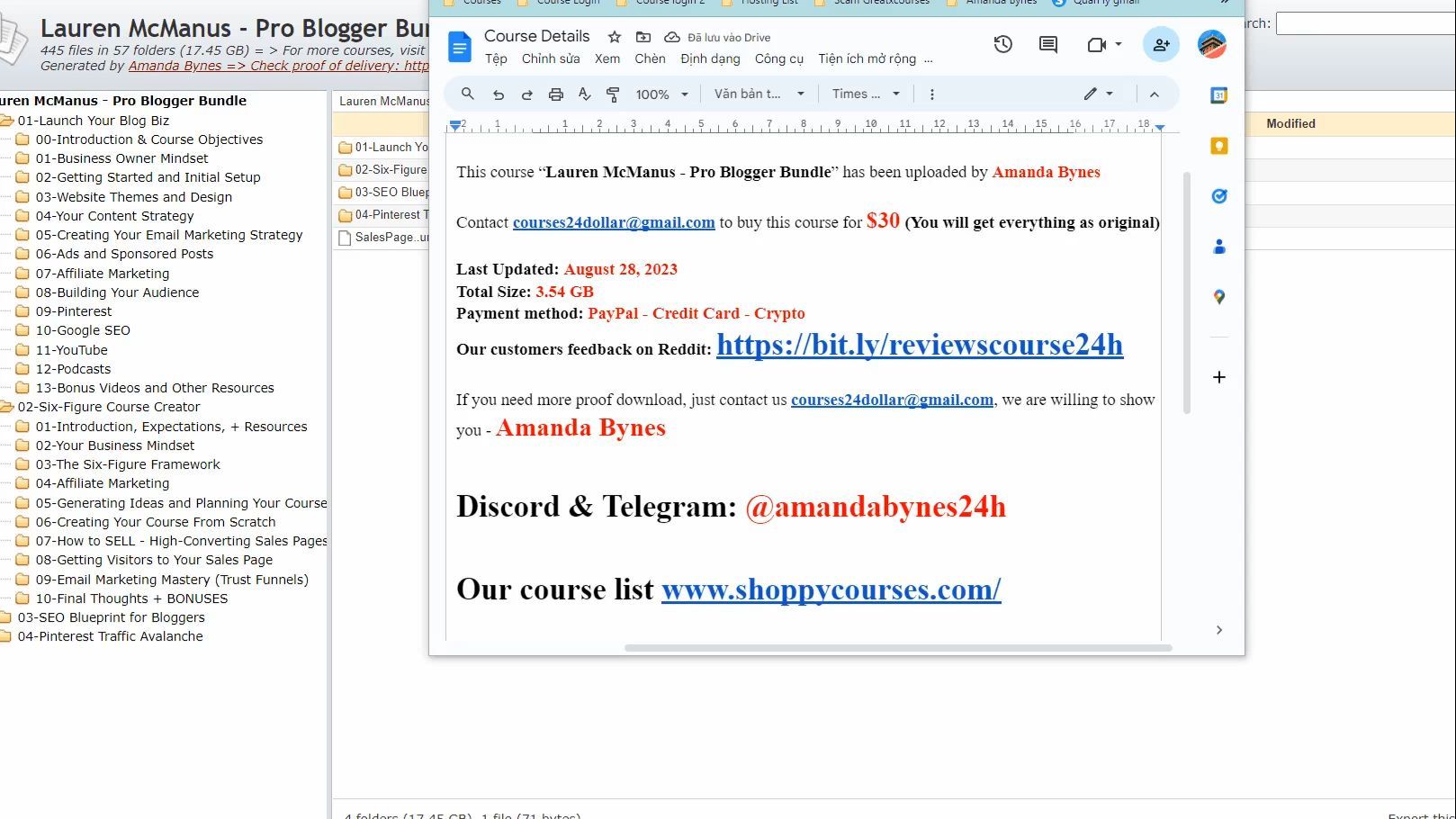1456x819 pixels.
Task: Expand the side panel chevron
Action: (x=1219, y=630)
